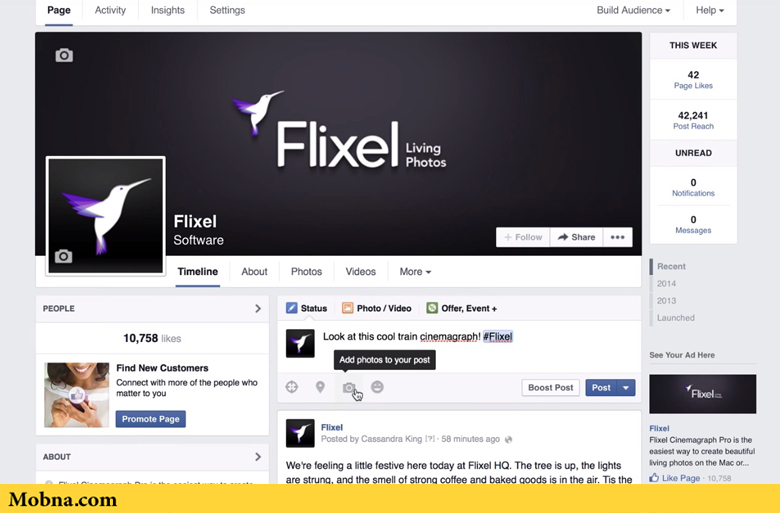
Task: Click the Promote Page button
Action: tap(151, 419)
